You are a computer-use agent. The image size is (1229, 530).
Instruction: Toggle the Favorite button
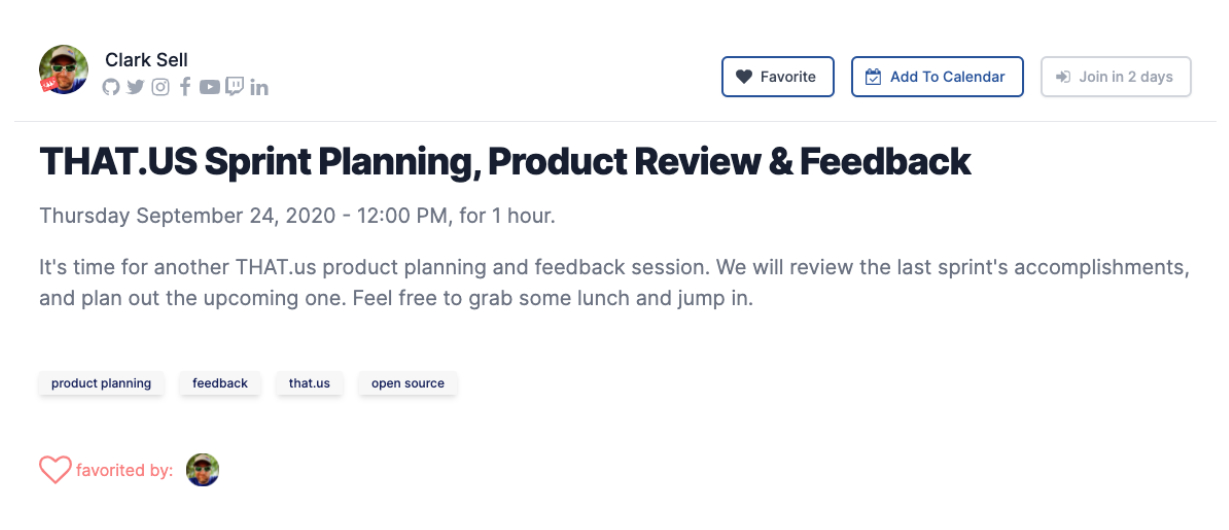coord(778,77)
